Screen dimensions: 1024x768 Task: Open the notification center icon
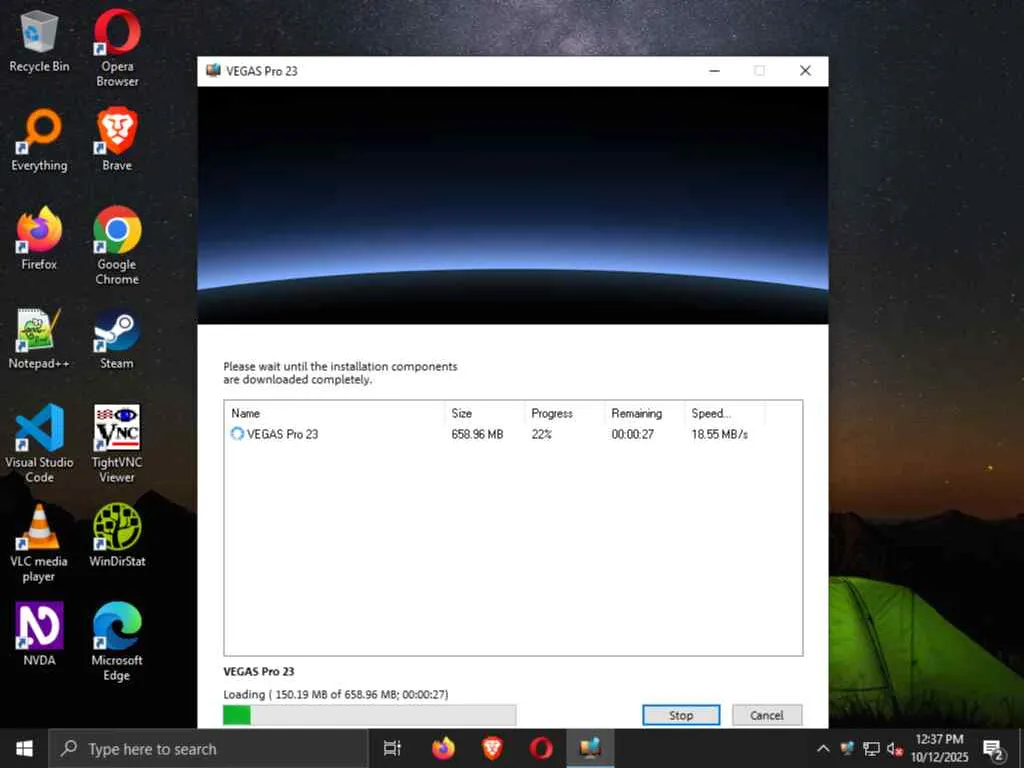(993, 749)
